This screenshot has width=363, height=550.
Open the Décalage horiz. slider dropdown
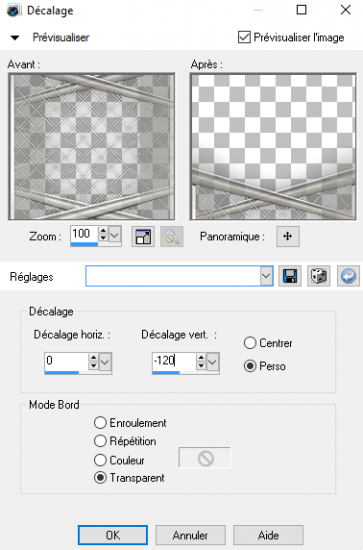(105, 361)
